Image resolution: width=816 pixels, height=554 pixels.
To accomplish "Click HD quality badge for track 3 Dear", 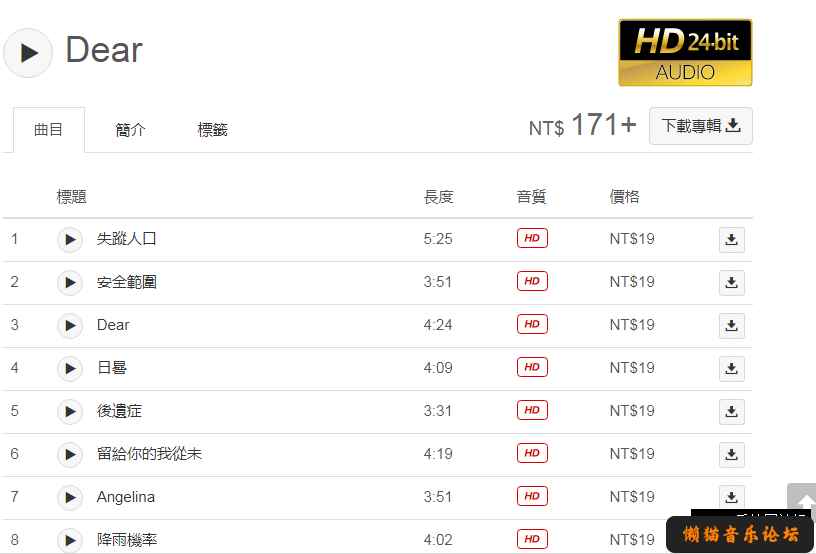I will click(x=532, y=324).
